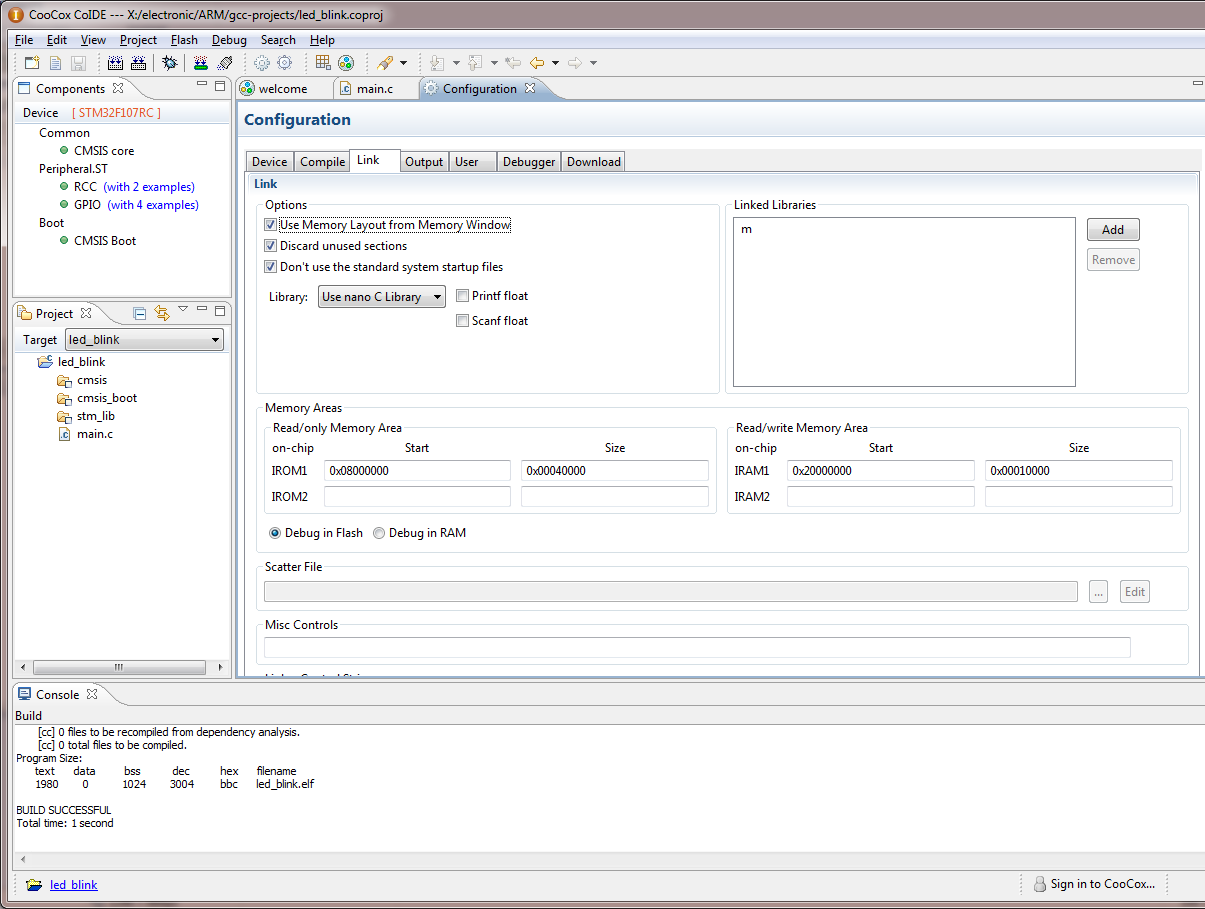Click the Last Edit Location arrow icon
Viewport: 1205px width, 909px height.
point(513,63)
